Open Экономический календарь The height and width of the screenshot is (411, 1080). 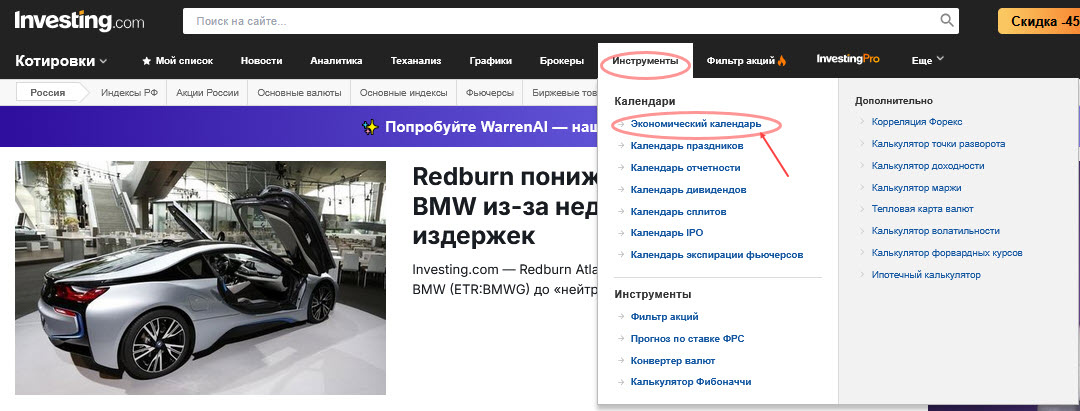696,124
